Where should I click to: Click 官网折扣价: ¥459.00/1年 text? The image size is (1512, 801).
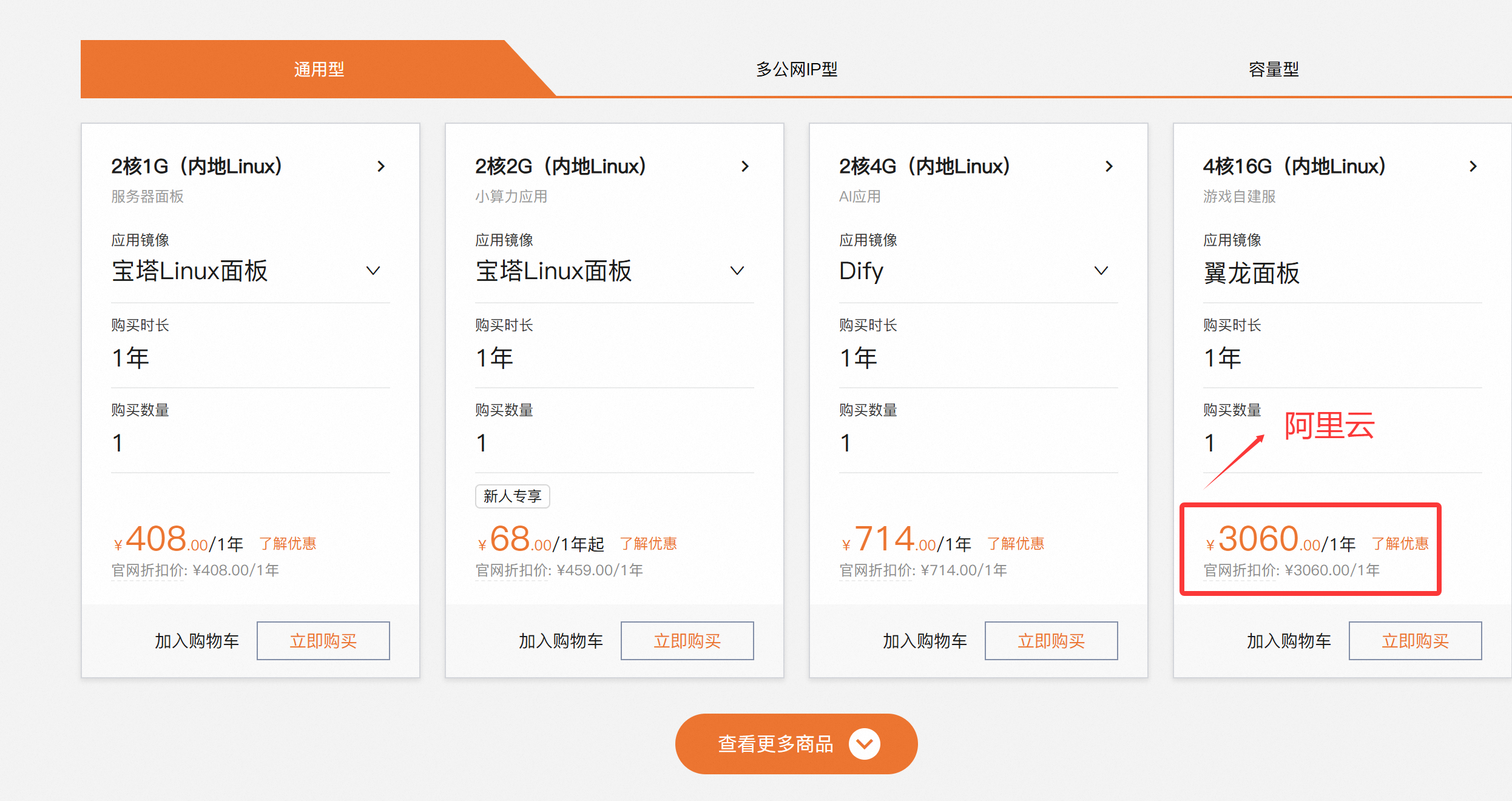pos(559,570)
